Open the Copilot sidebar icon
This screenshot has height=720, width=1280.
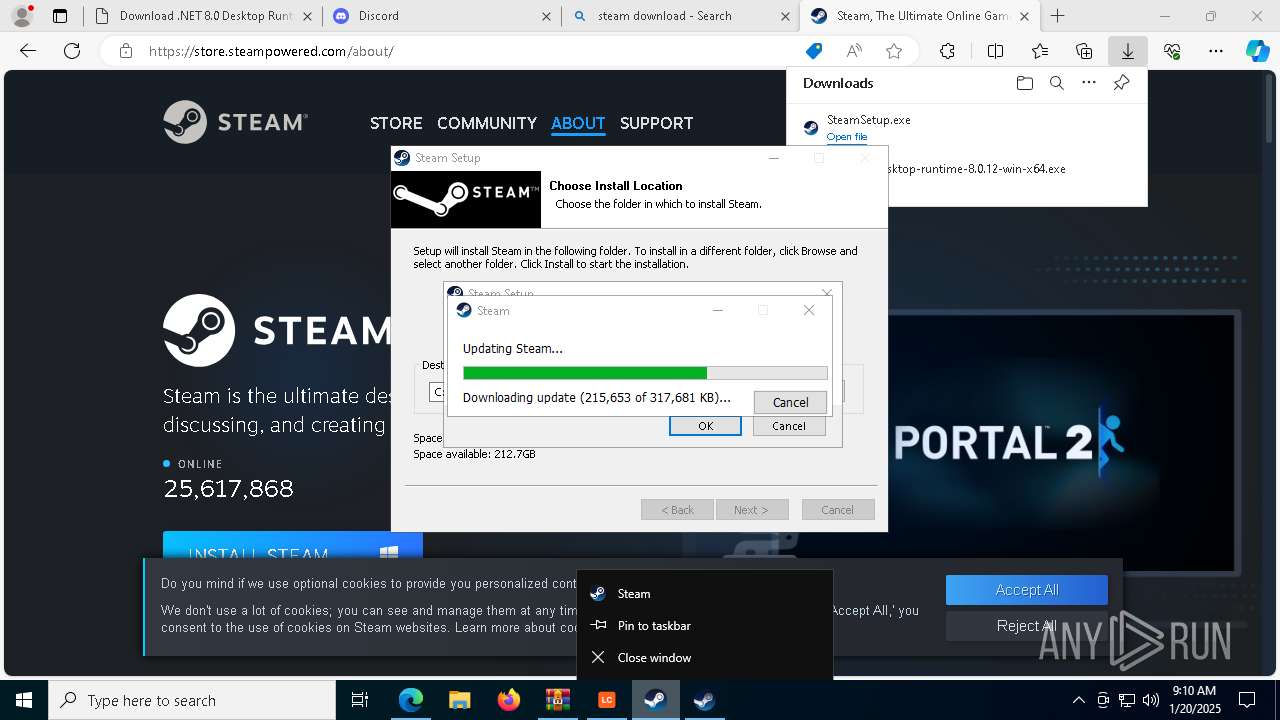(x=1257, y=51)
